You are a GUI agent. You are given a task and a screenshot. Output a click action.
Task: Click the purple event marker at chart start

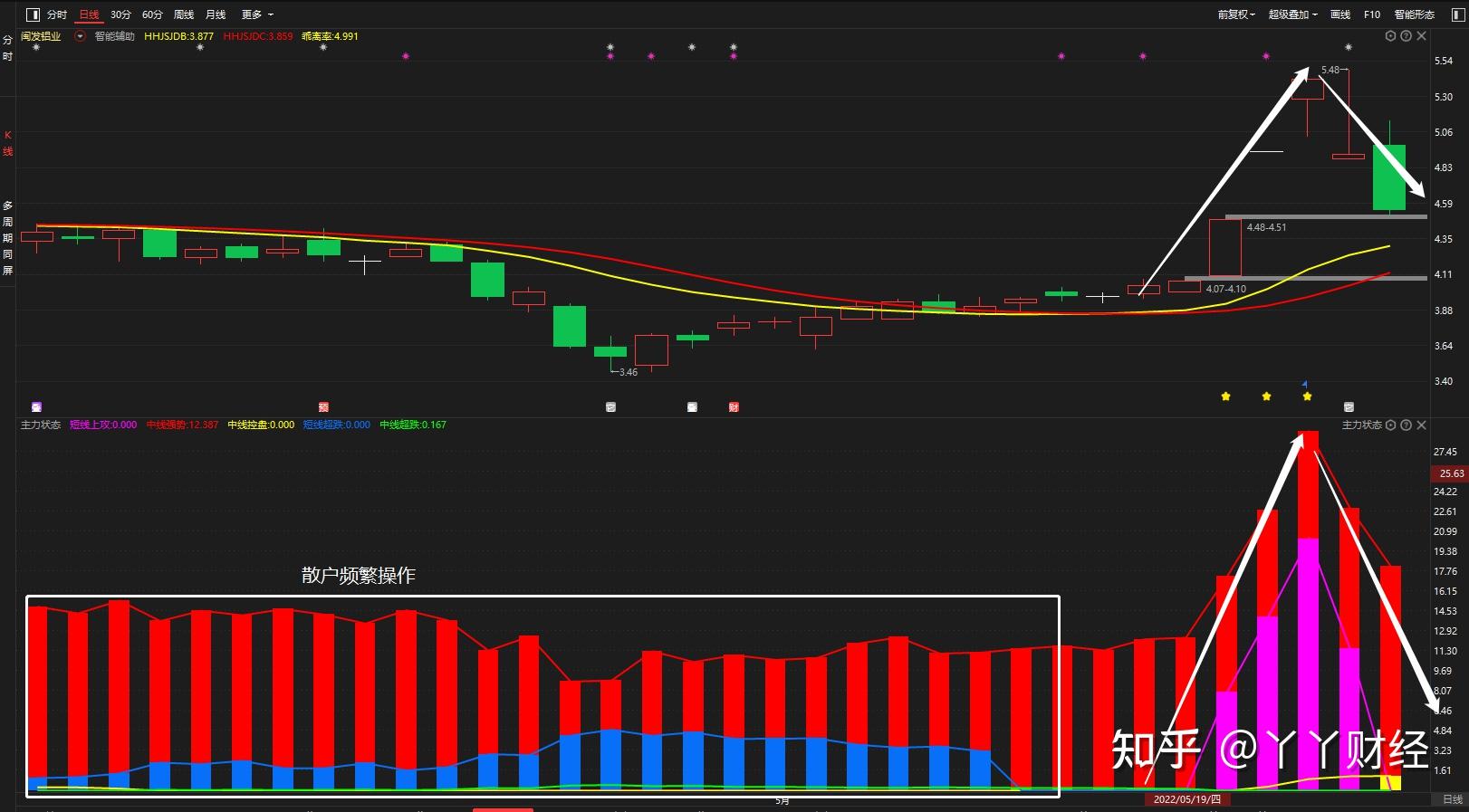pyautogui.click(x=36, y=407)
